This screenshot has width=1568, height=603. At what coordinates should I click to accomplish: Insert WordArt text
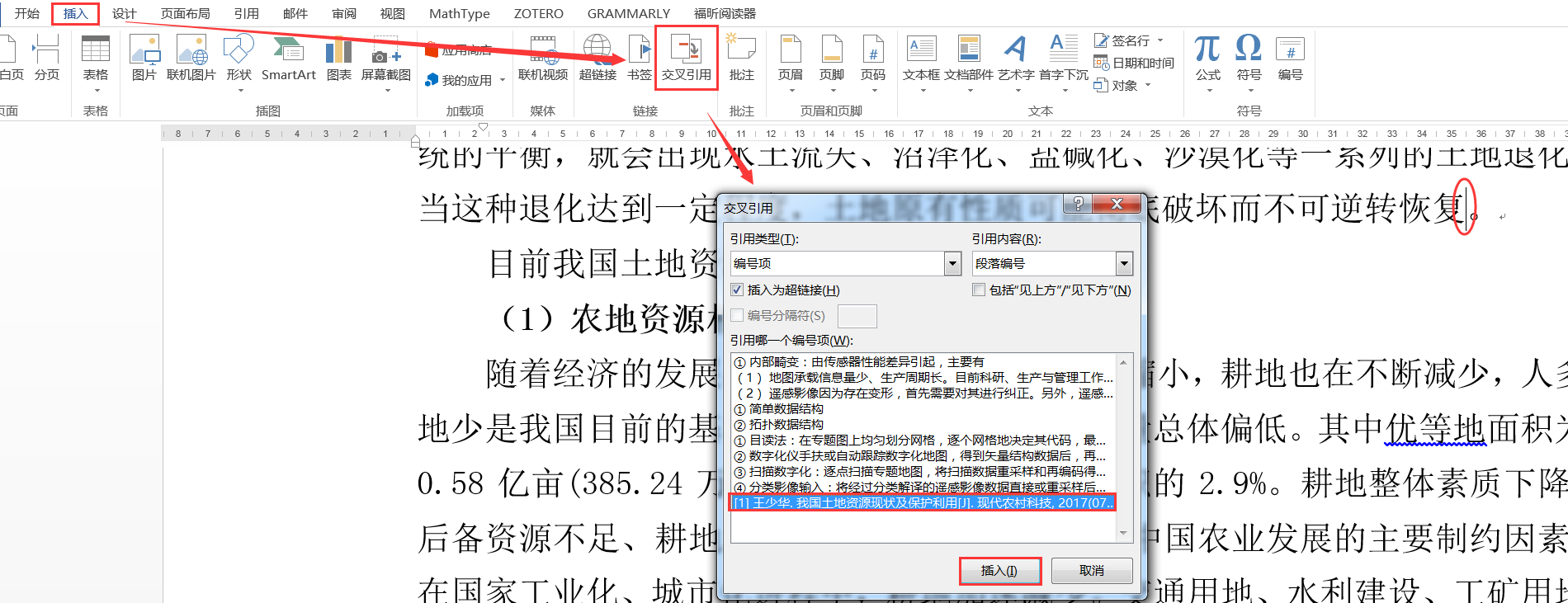click(1016, 59)
